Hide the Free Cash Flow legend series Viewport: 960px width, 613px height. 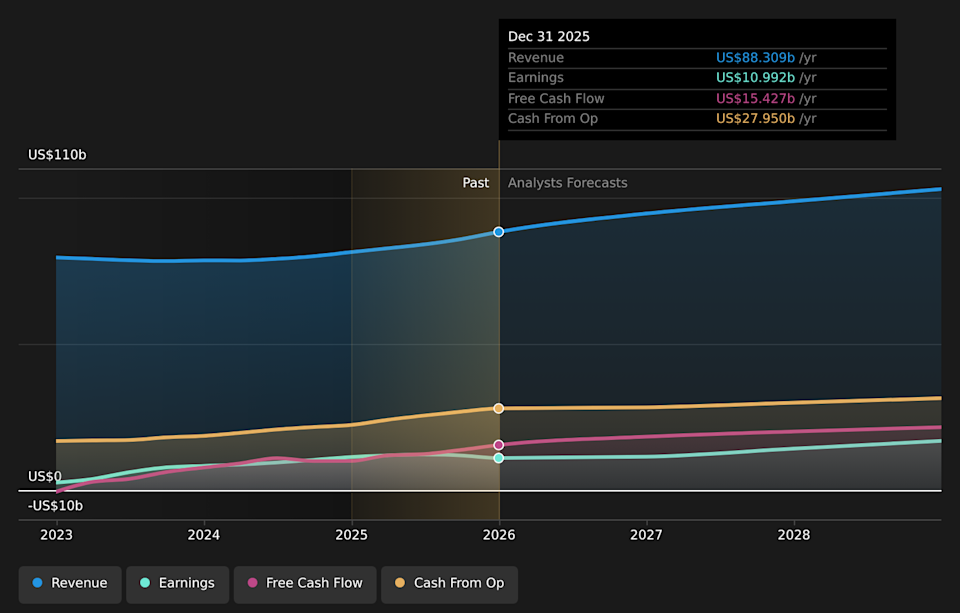tap(305, 583)
